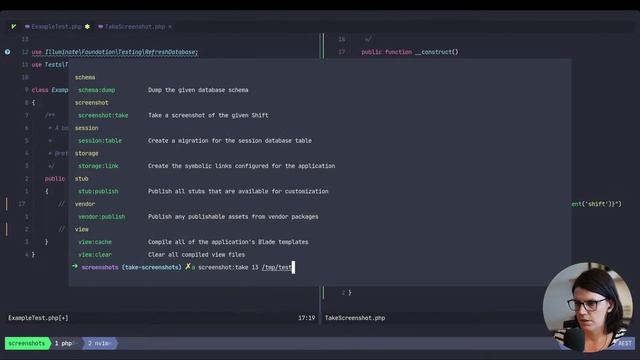Click the /tmp/test path in the prompt

coord(276,267)
